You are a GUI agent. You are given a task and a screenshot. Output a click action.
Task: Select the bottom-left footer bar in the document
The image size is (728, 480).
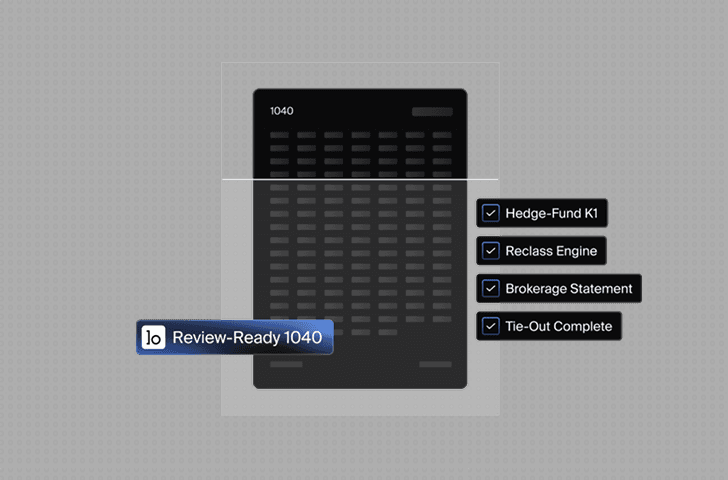click(x=286, y=364)
